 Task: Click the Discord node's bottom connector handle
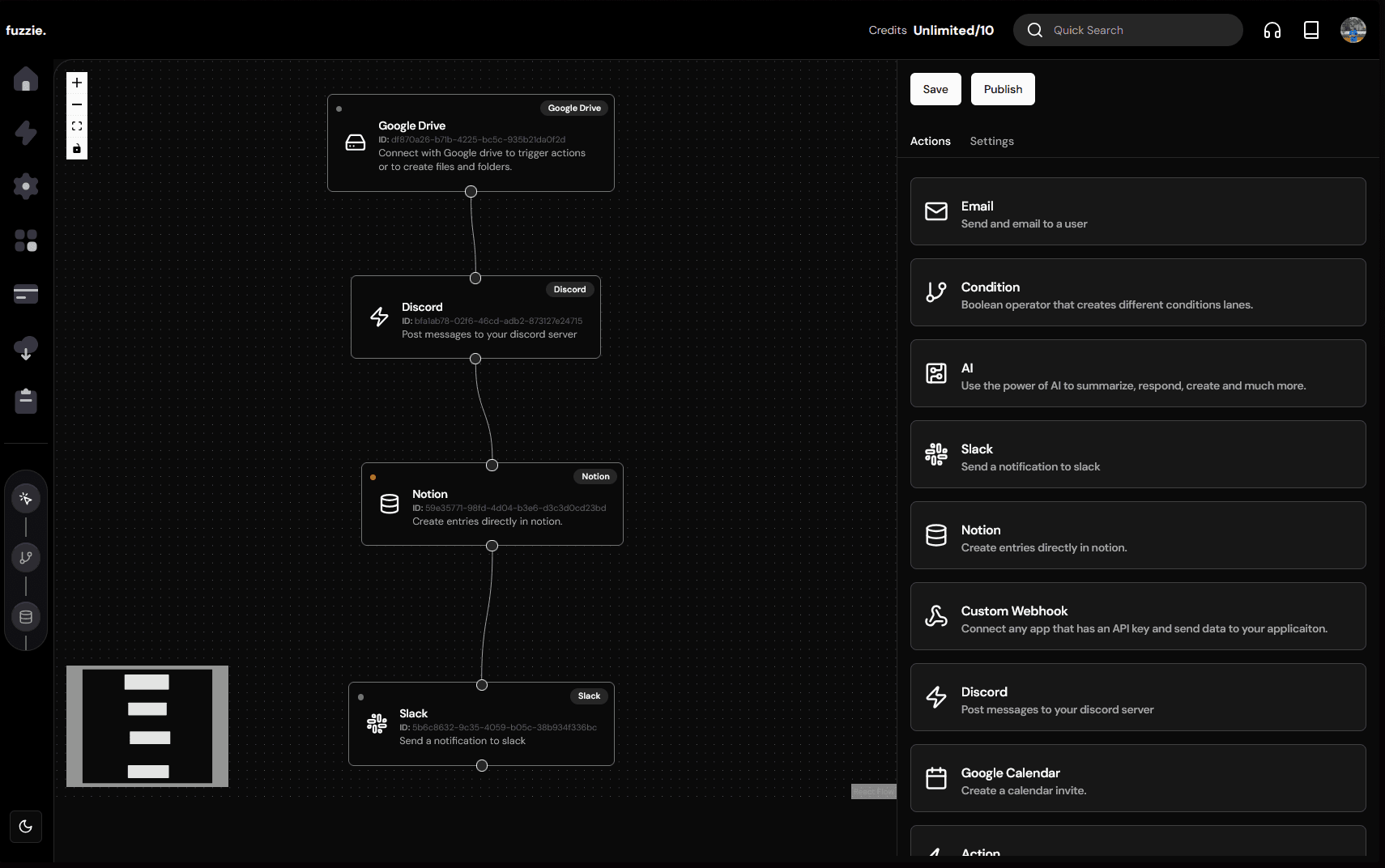coord(475,359)
